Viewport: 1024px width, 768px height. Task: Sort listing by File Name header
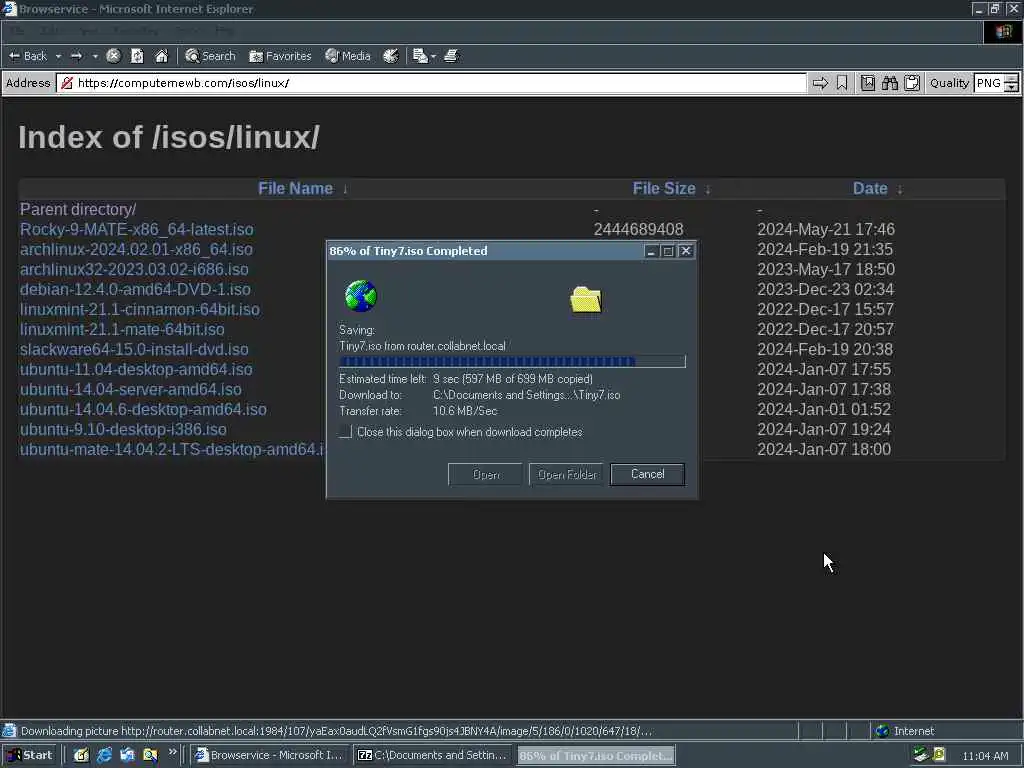(295, 188)
